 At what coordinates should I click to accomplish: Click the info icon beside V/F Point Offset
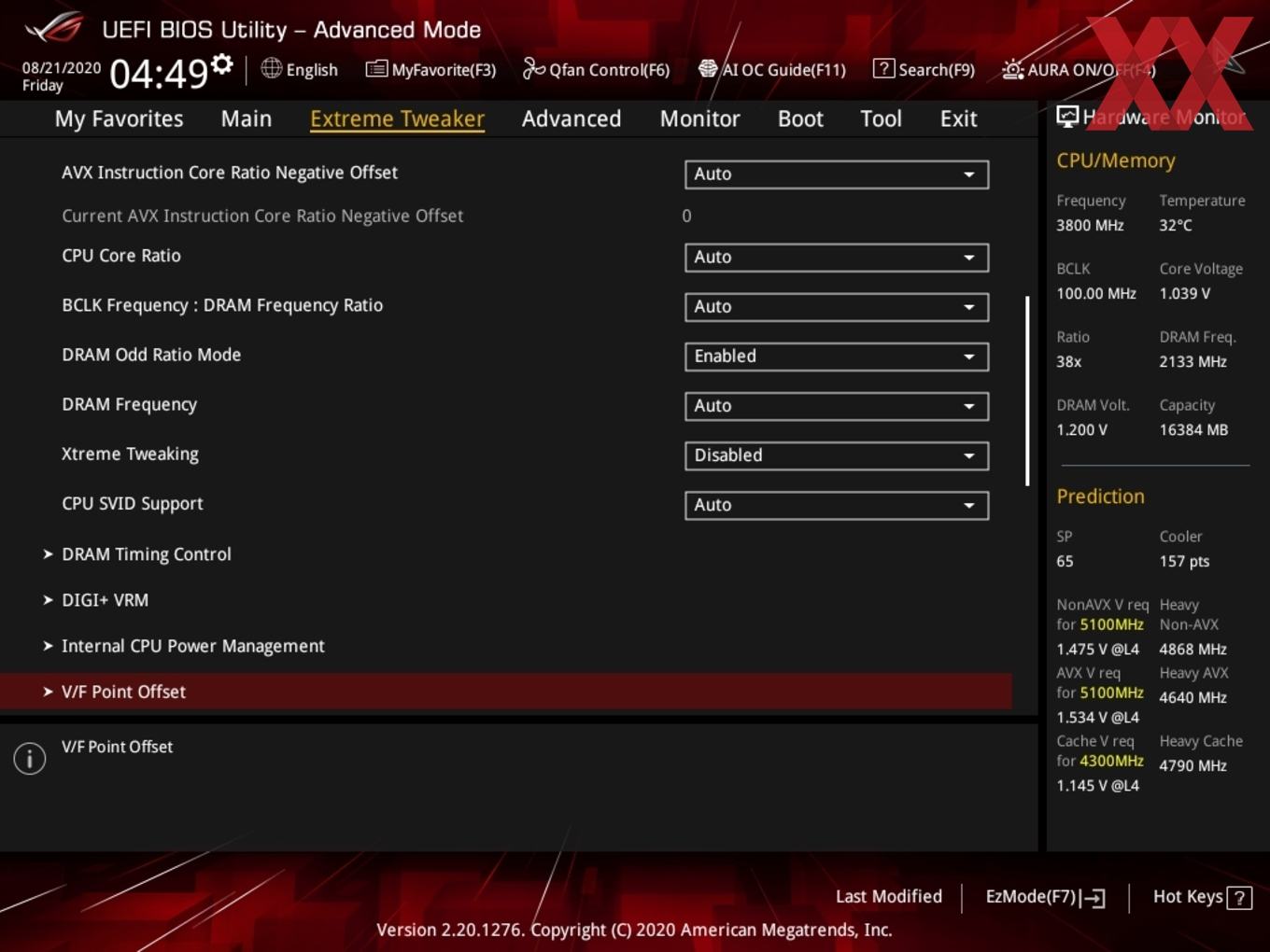click(30, 758)
